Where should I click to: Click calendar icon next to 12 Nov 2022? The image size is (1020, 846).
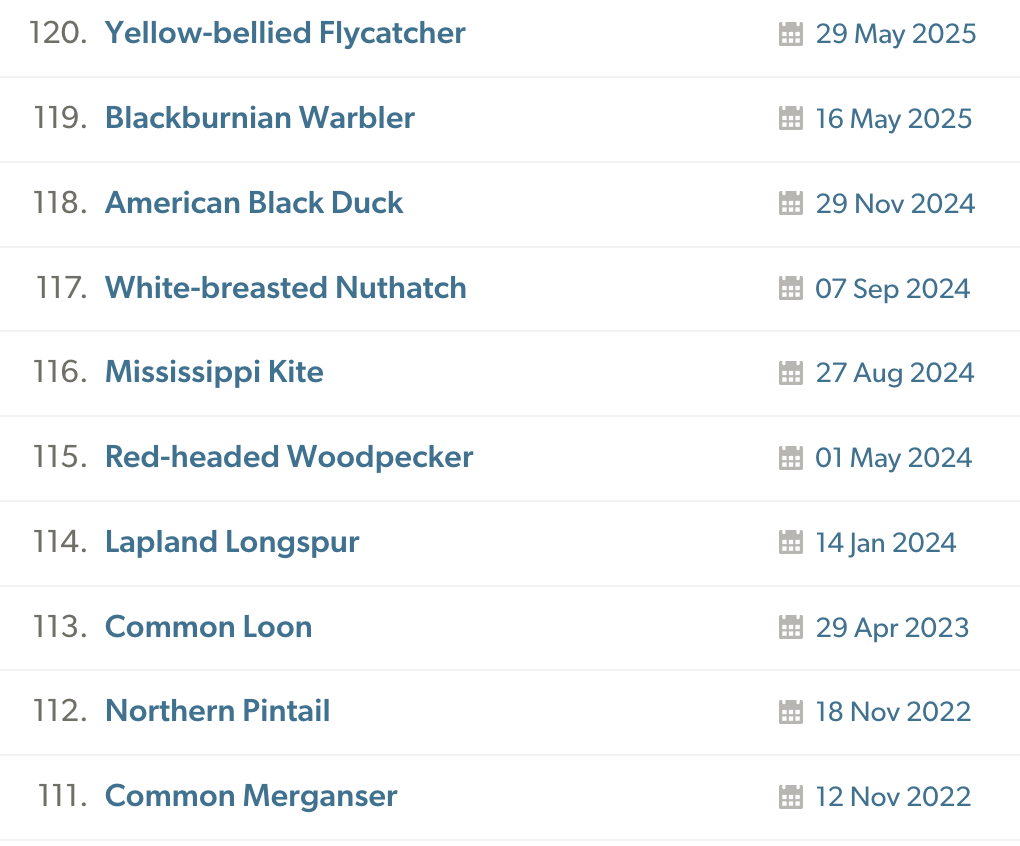point(790,797)
